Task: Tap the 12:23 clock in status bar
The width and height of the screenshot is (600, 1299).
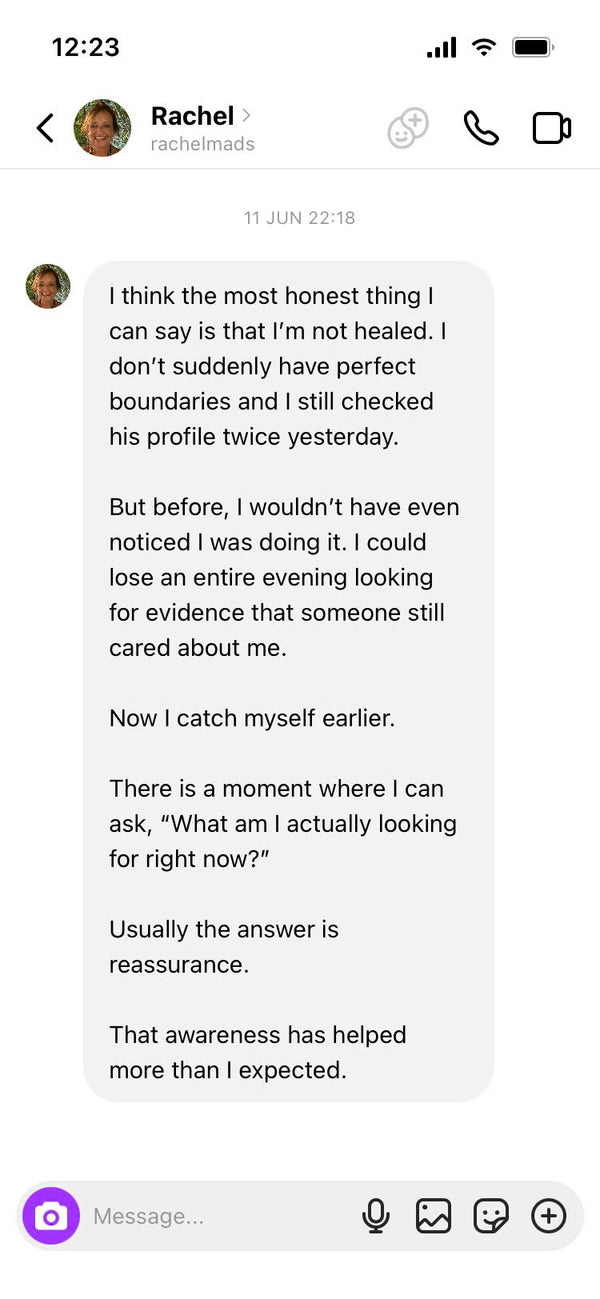Action: coord(85,47)
